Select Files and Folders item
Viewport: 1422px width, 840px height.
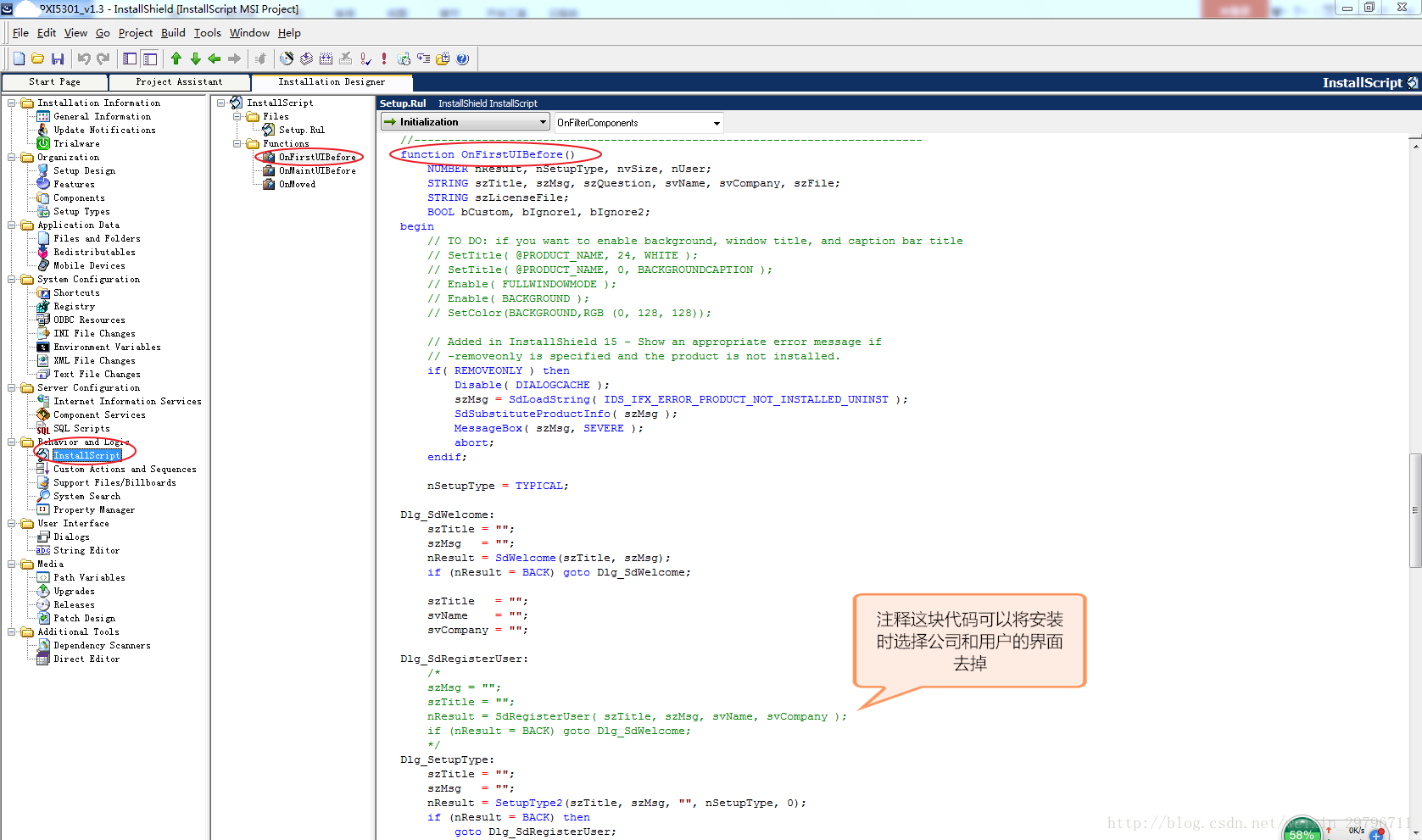(x=97, y=238)
